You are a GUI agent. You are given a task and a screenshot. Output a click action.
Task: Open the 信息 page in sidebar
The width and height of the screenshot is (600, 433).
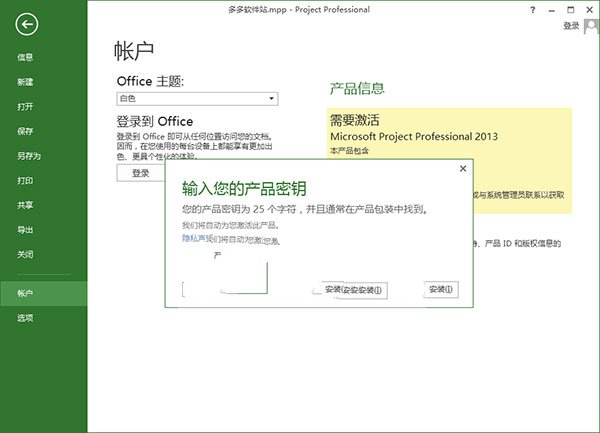(25, 57)
